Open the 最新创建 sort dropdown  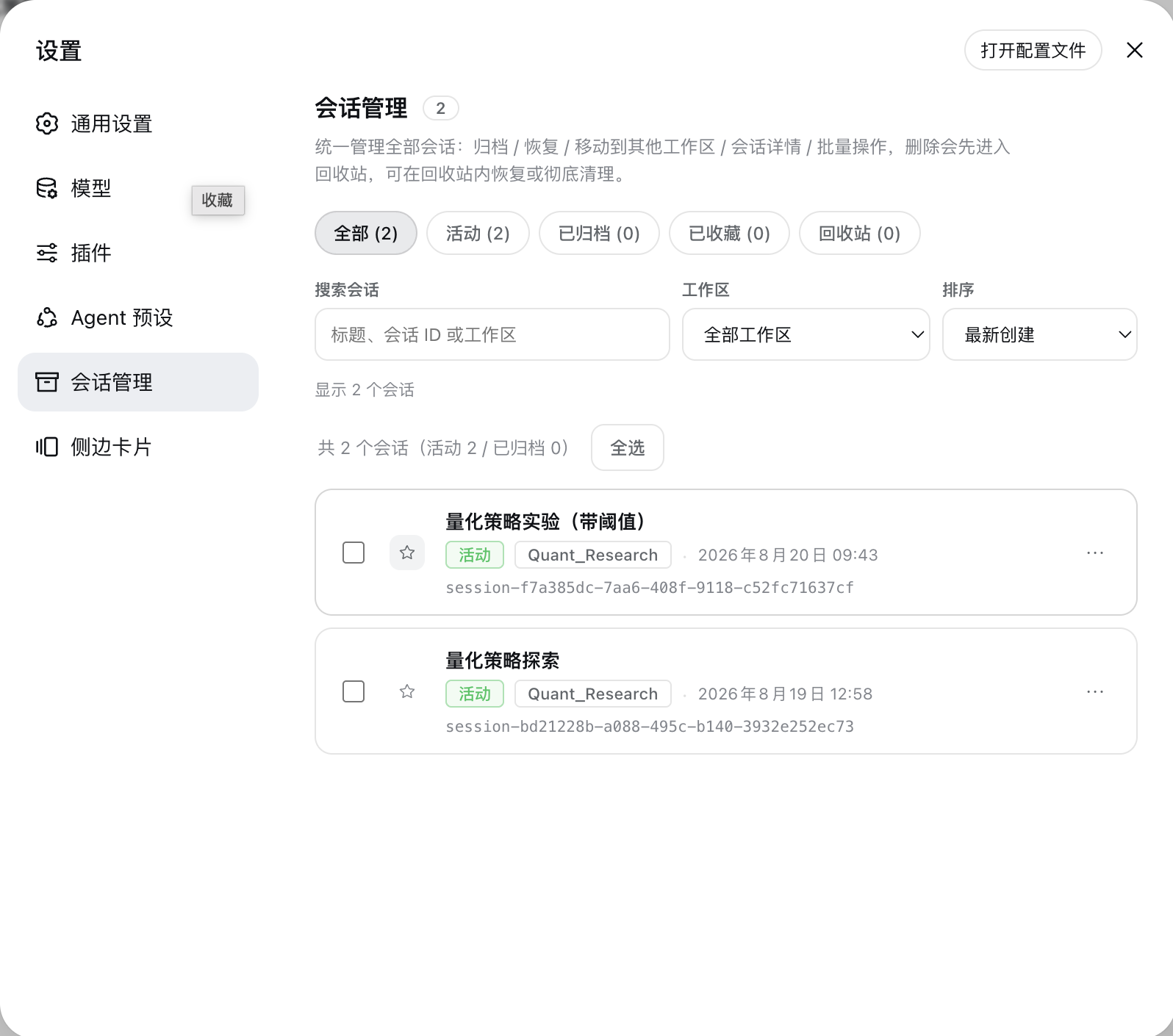click(x=1040, y=334)
